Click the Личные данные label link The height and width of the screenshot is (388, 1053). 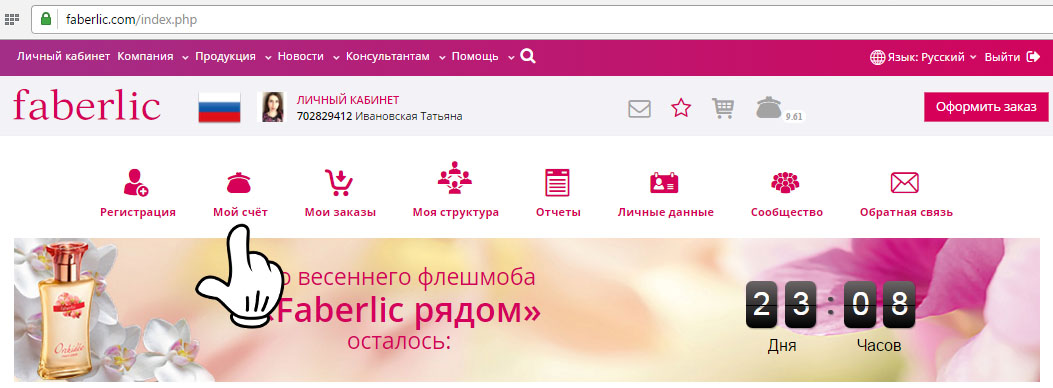(666, 213)
